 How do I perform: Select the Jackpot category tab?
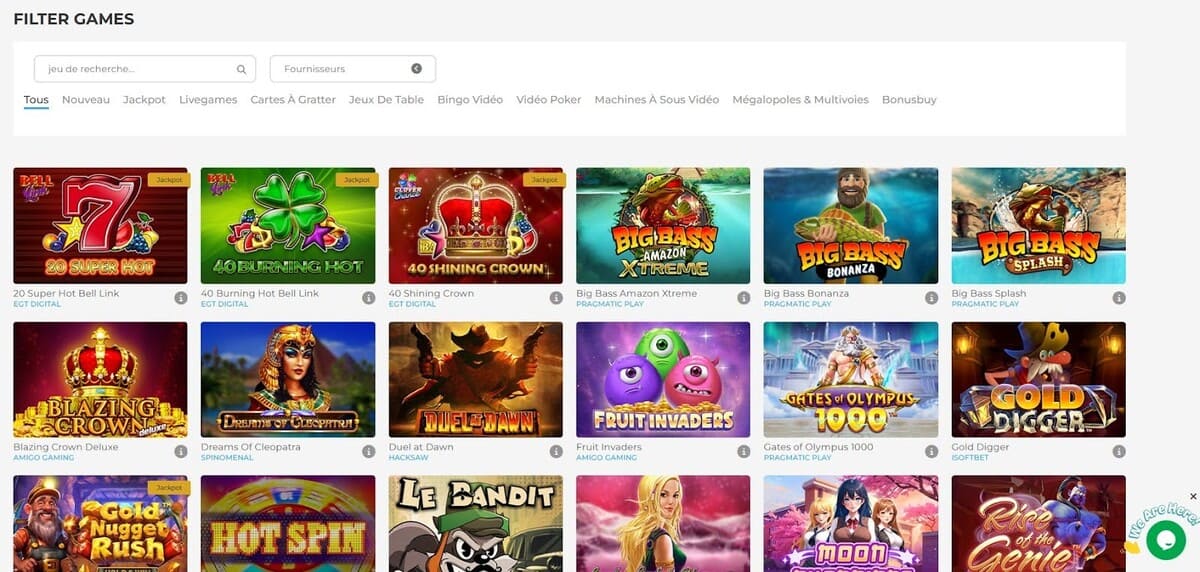coord(144,100)
